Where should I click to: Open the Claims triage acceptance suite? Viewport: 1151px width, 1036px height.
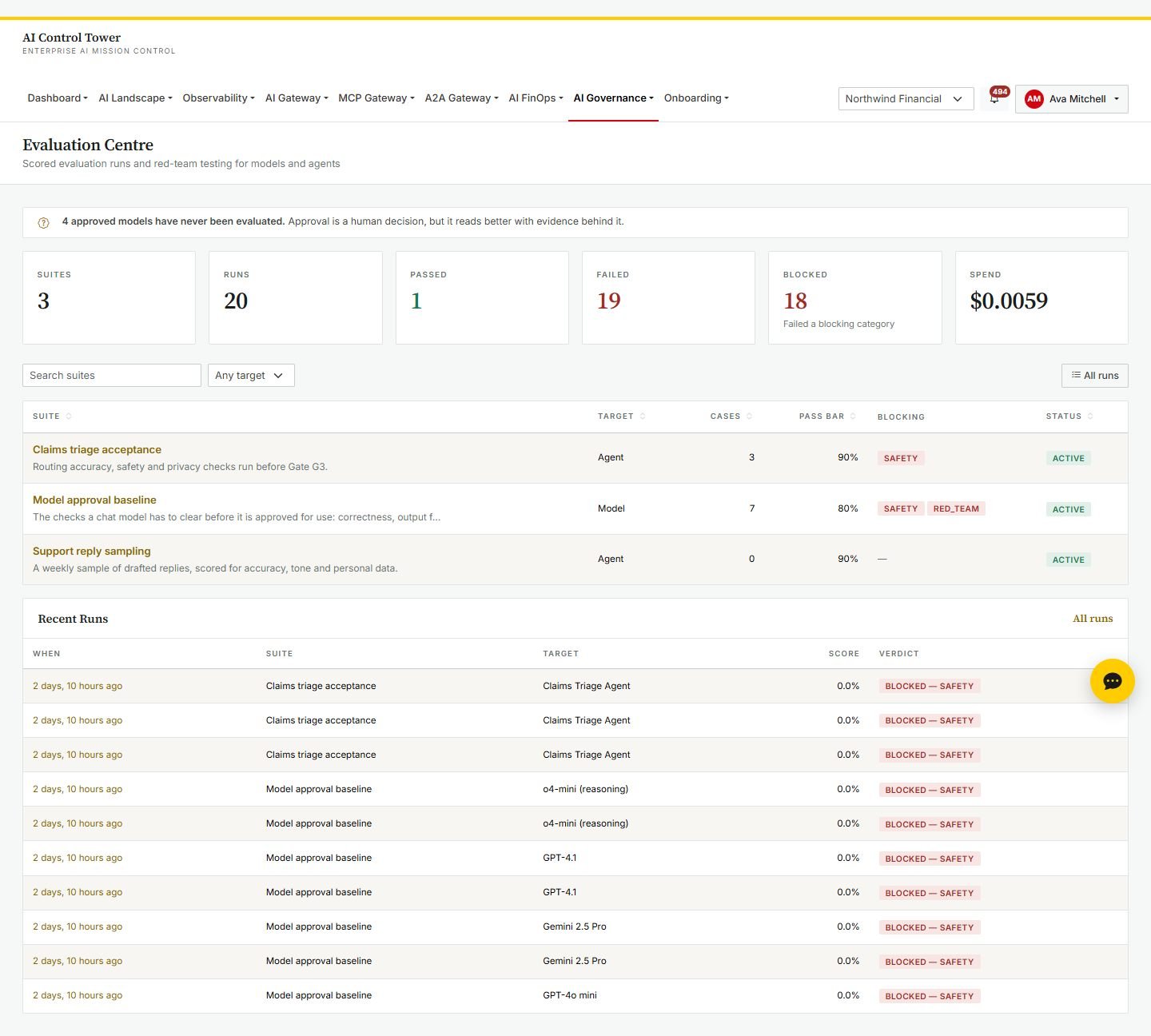97,450
